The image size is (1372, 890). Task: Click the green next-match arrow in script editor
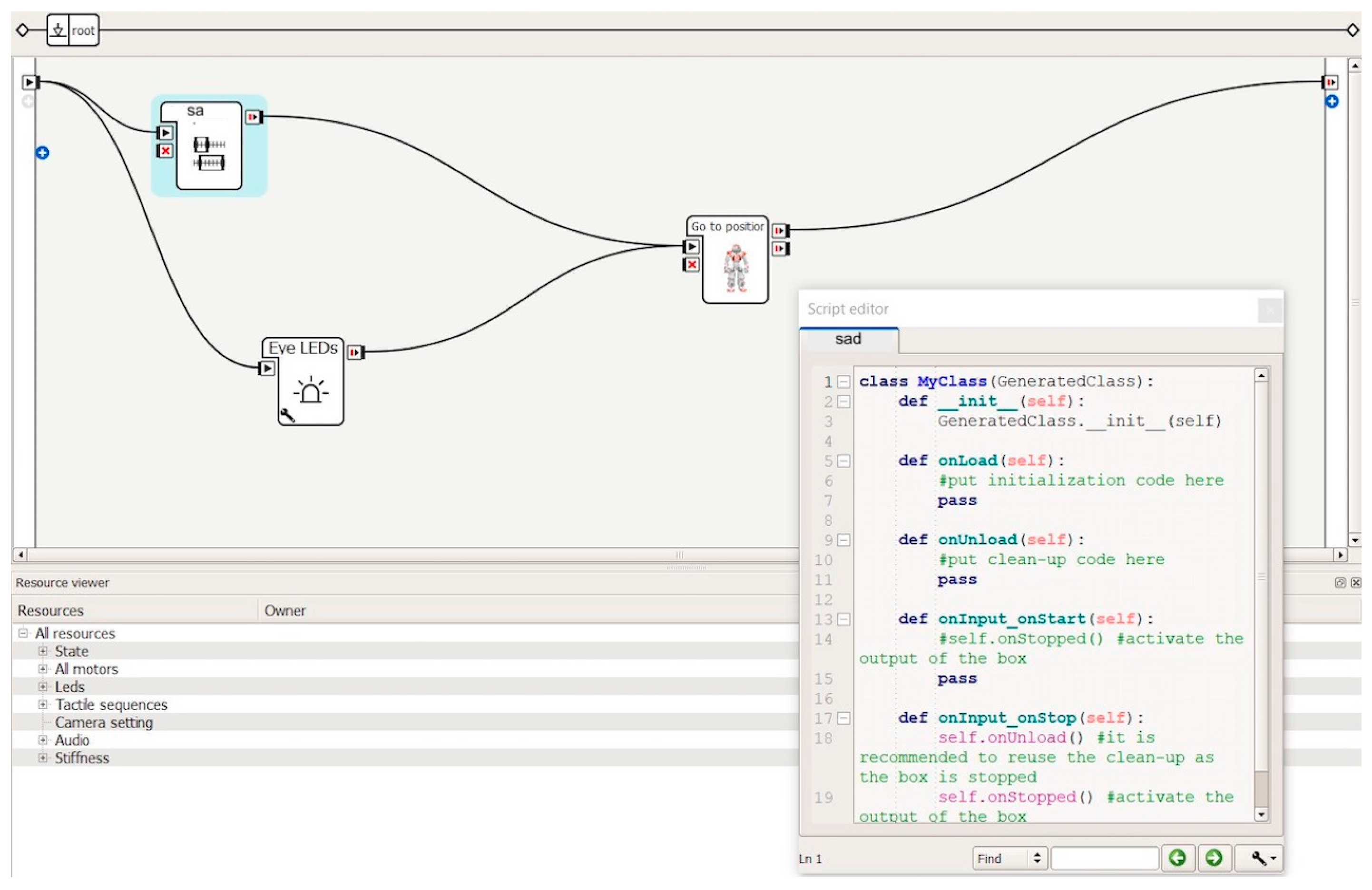pos(1214,858)
